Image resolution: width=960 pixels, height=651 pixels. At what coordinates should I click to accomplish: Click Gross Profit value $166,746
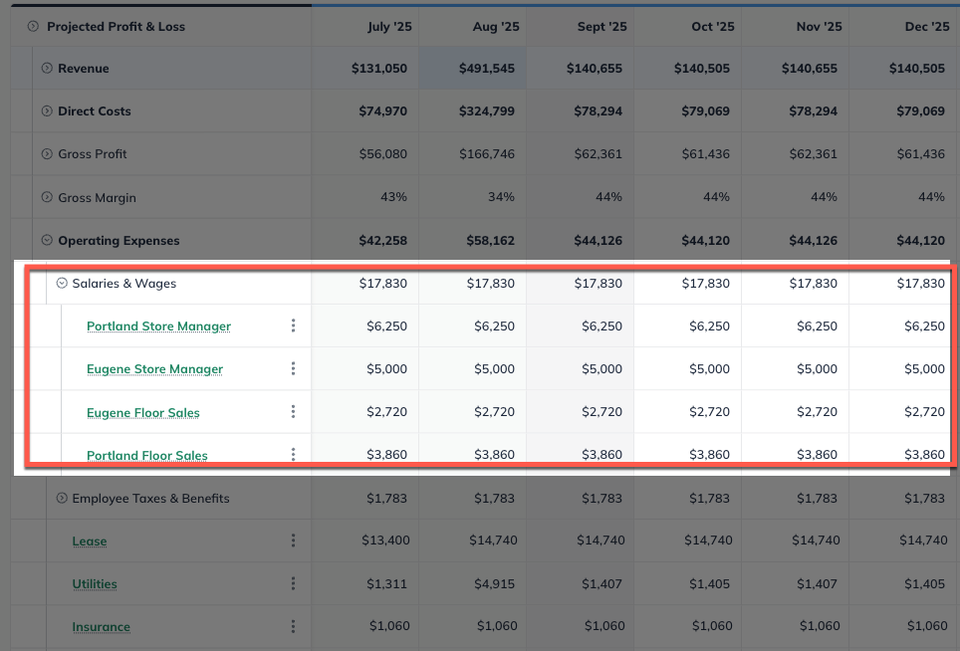pyautogui.click(x=487, y=154)
